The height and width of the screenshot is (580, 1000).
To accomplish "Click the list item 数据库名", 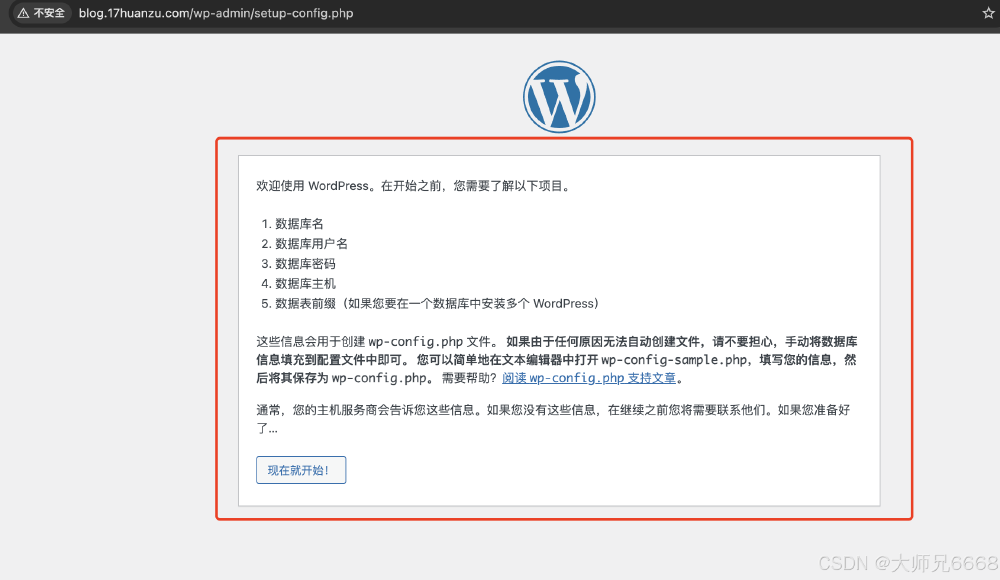I will (x=299, y=224).
